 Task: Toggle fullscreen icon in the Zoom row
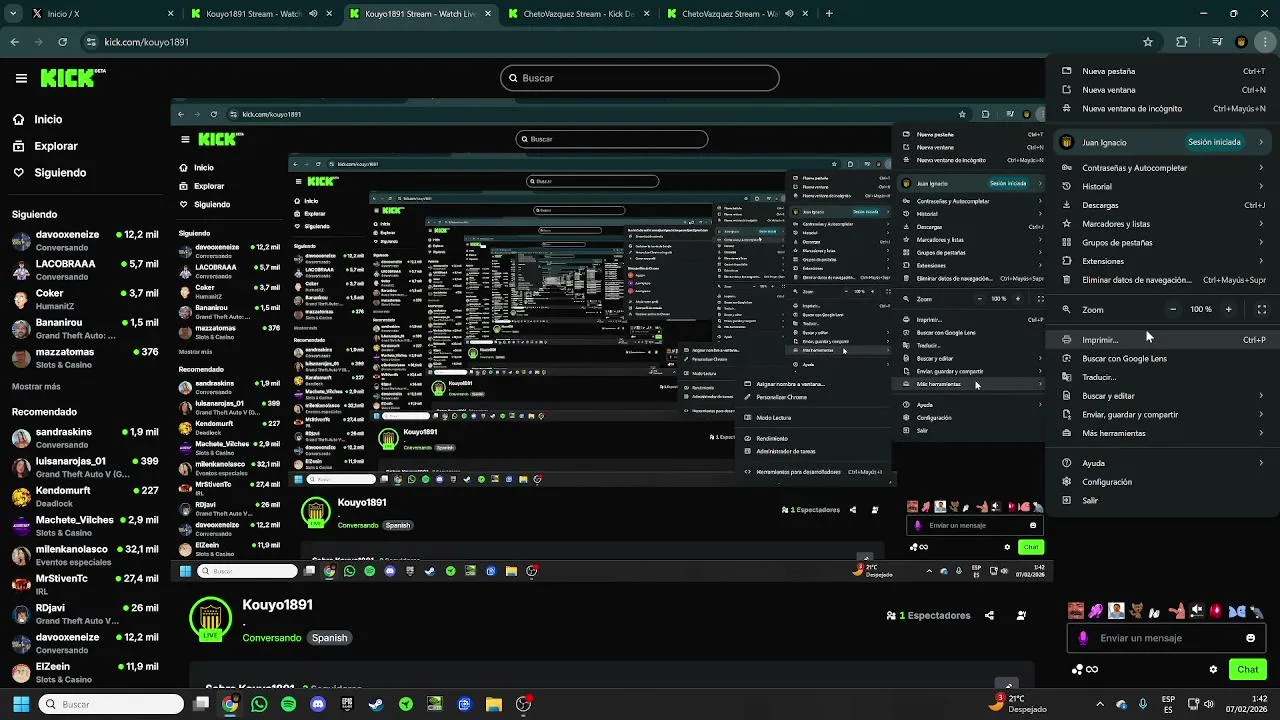(1262, 309)
